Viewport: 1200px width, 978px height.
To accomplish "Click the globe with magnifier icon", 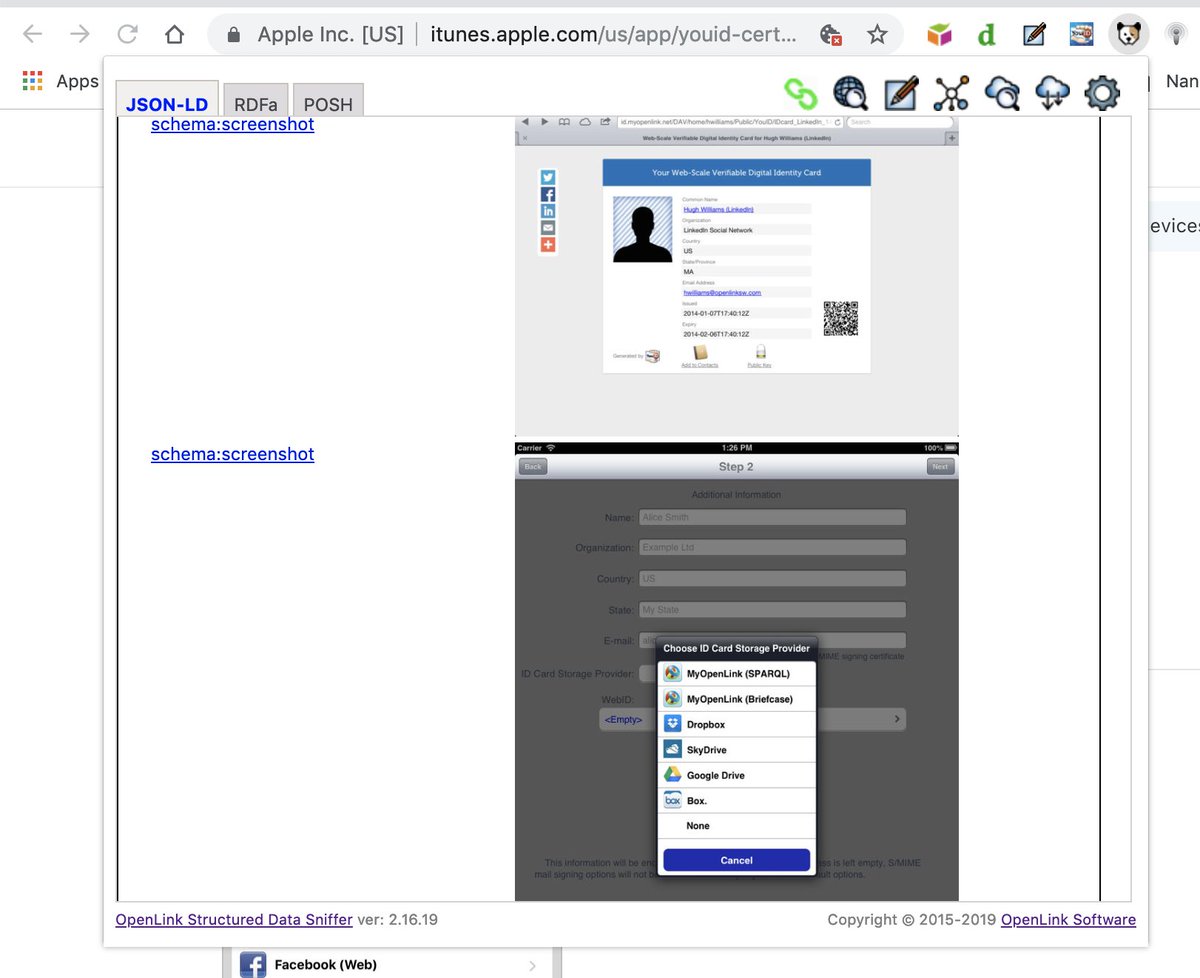I will 851,94.
